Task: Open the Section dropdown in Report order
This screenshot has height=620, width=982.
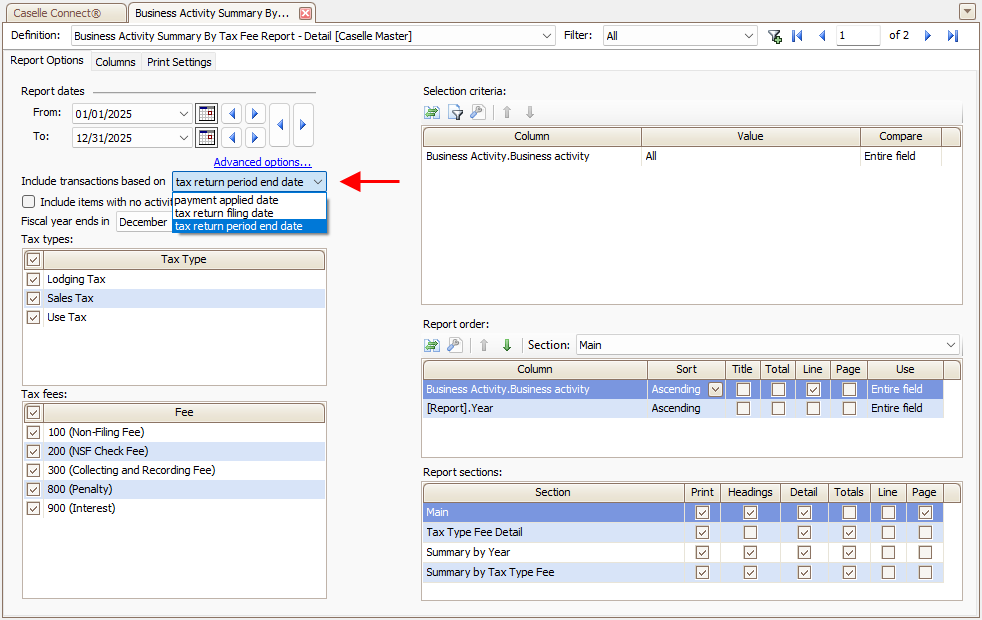Action: (949, 345)
